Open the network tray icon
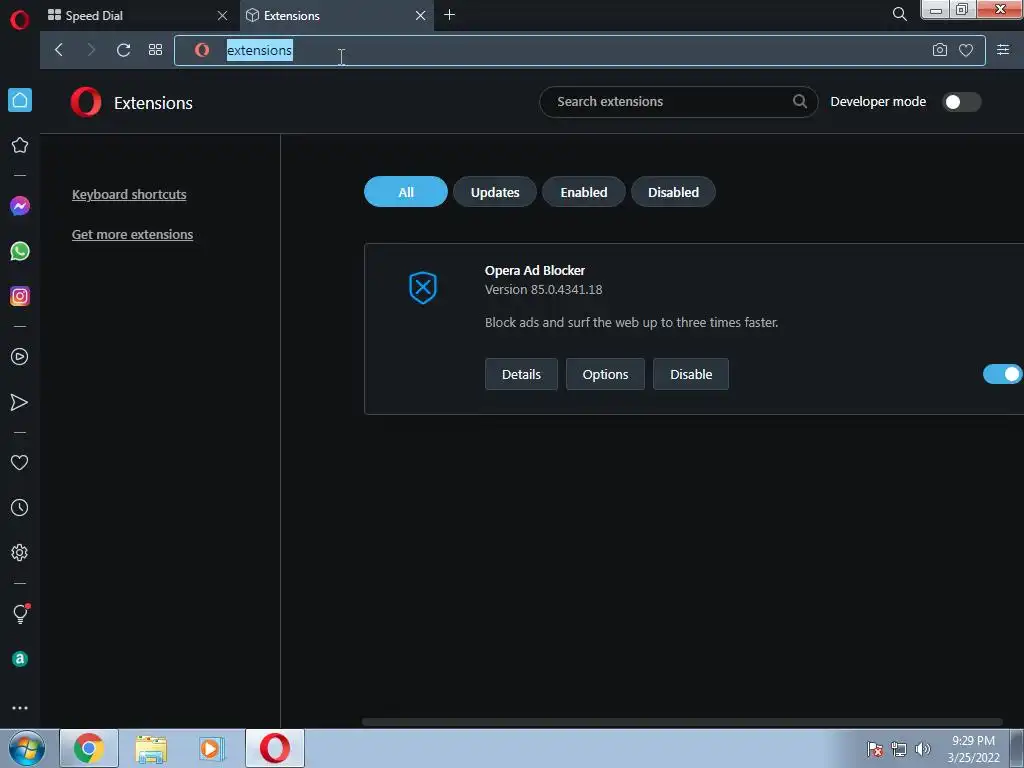This screenshot has height=768, width=1024. point(899,749)
